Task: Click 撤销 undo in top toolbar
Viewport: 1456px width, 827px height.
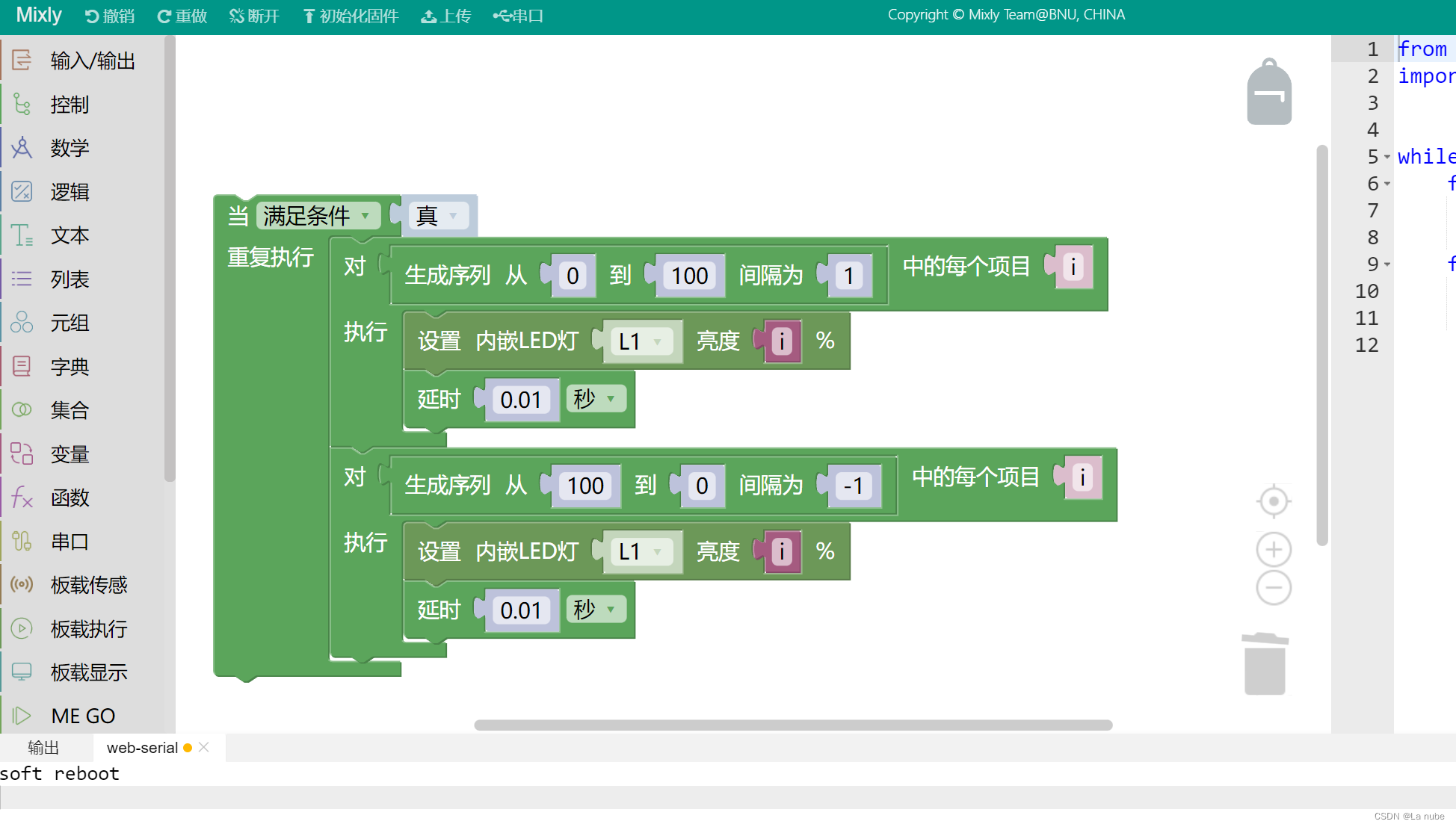Action: (110, 16)
